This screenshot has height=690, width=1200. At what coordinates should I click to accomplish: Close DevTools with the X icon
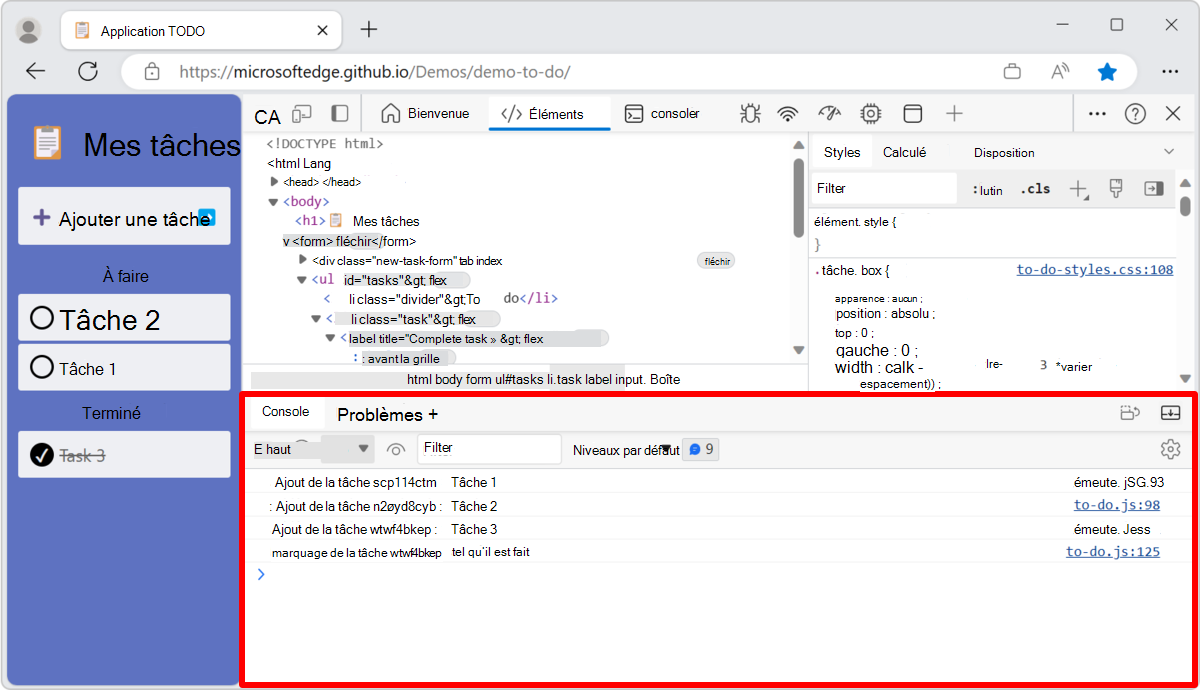(1174, 114)
